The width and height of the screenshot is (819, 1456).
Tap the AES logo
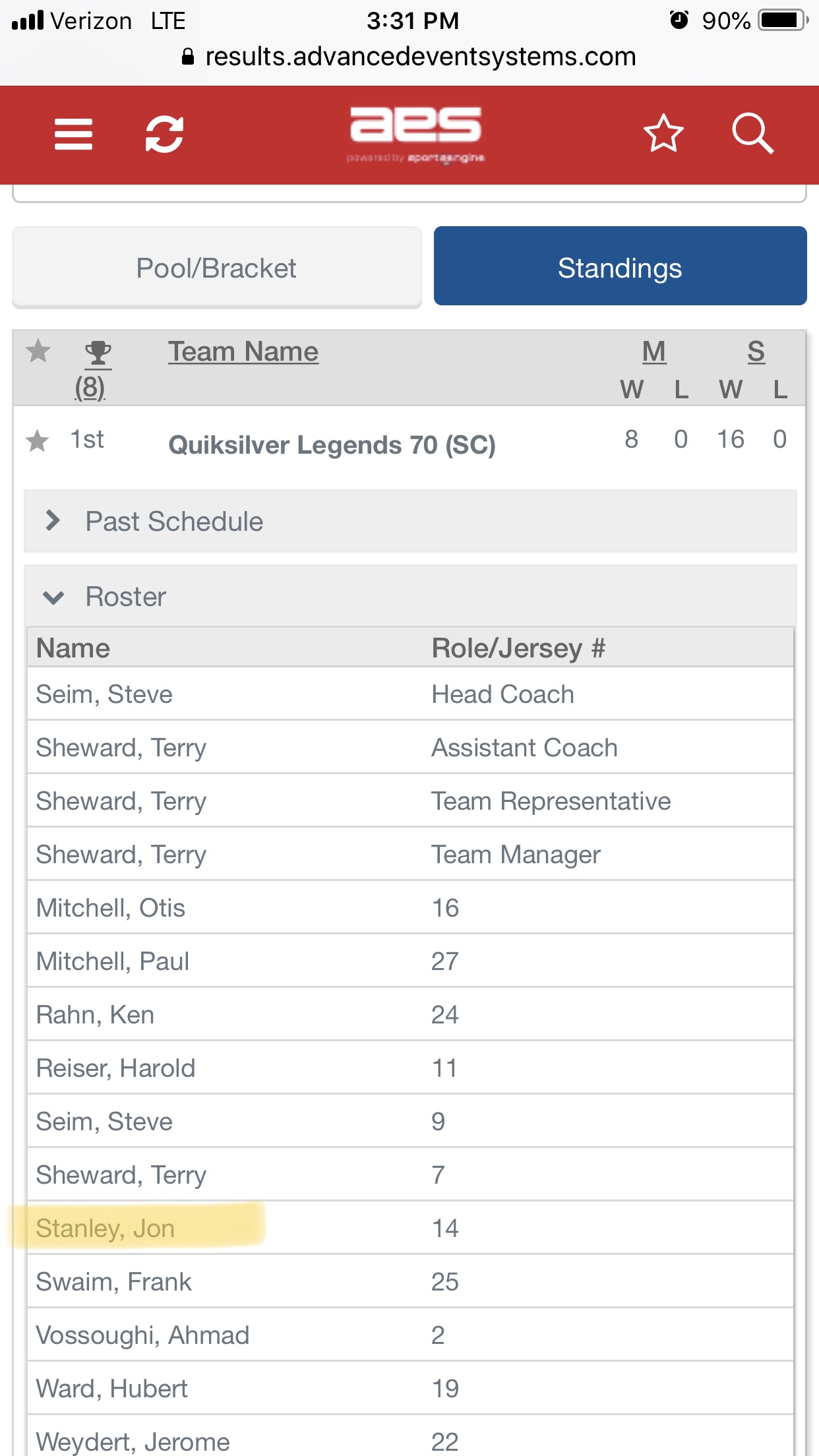click(x=415, y=132)
